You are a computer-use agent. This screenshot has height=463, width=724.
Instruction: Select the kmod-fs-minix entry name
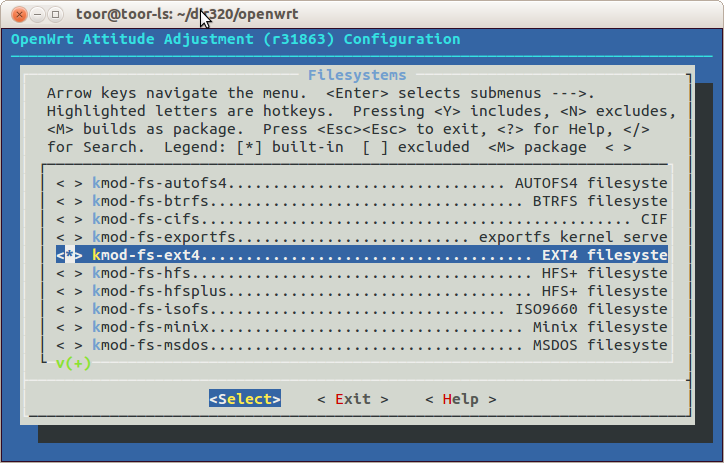(151, 327)
